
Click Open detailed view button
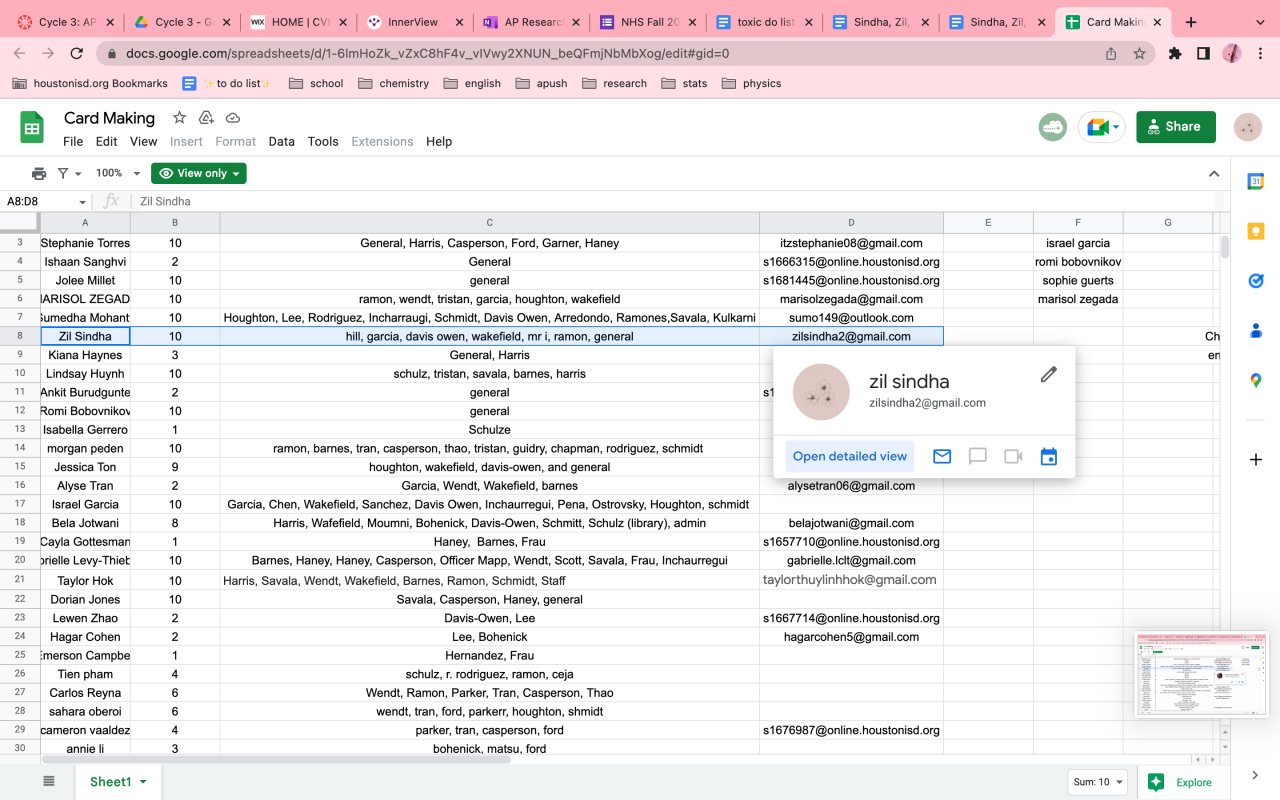[x=850, y=456]
